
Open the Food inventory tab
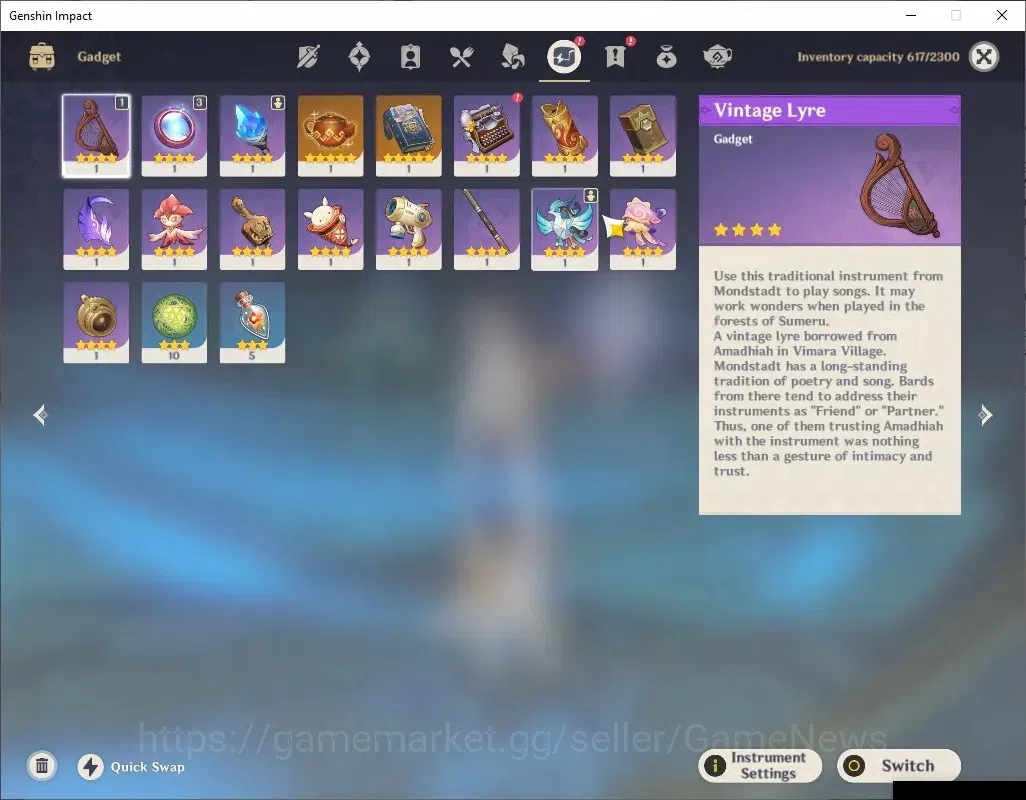pyautogui.click(x=461, y=57)
